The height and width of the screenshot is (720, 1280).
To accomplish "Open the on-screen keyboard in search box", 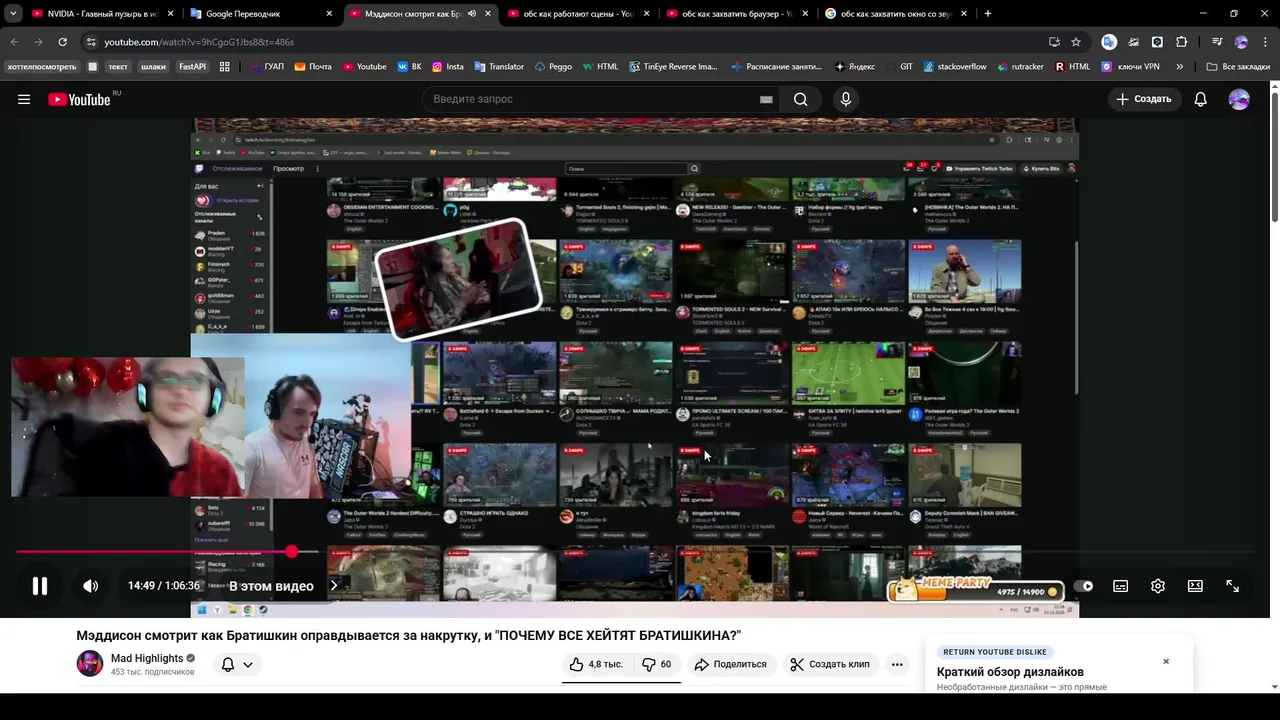I will pos(766,99).
